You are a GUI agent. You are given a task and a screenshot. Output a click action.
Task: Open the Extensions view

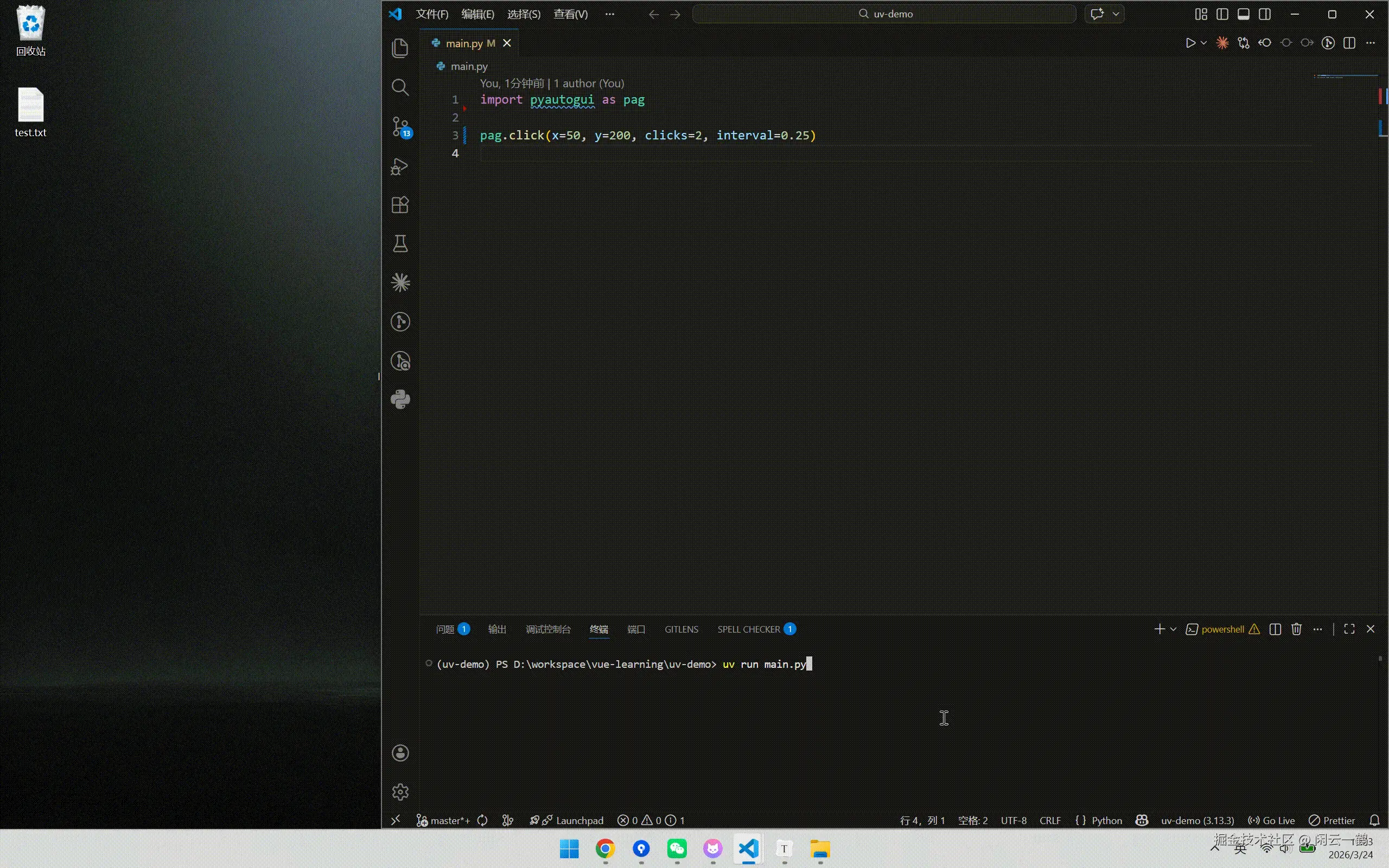[x=400, y=205]
